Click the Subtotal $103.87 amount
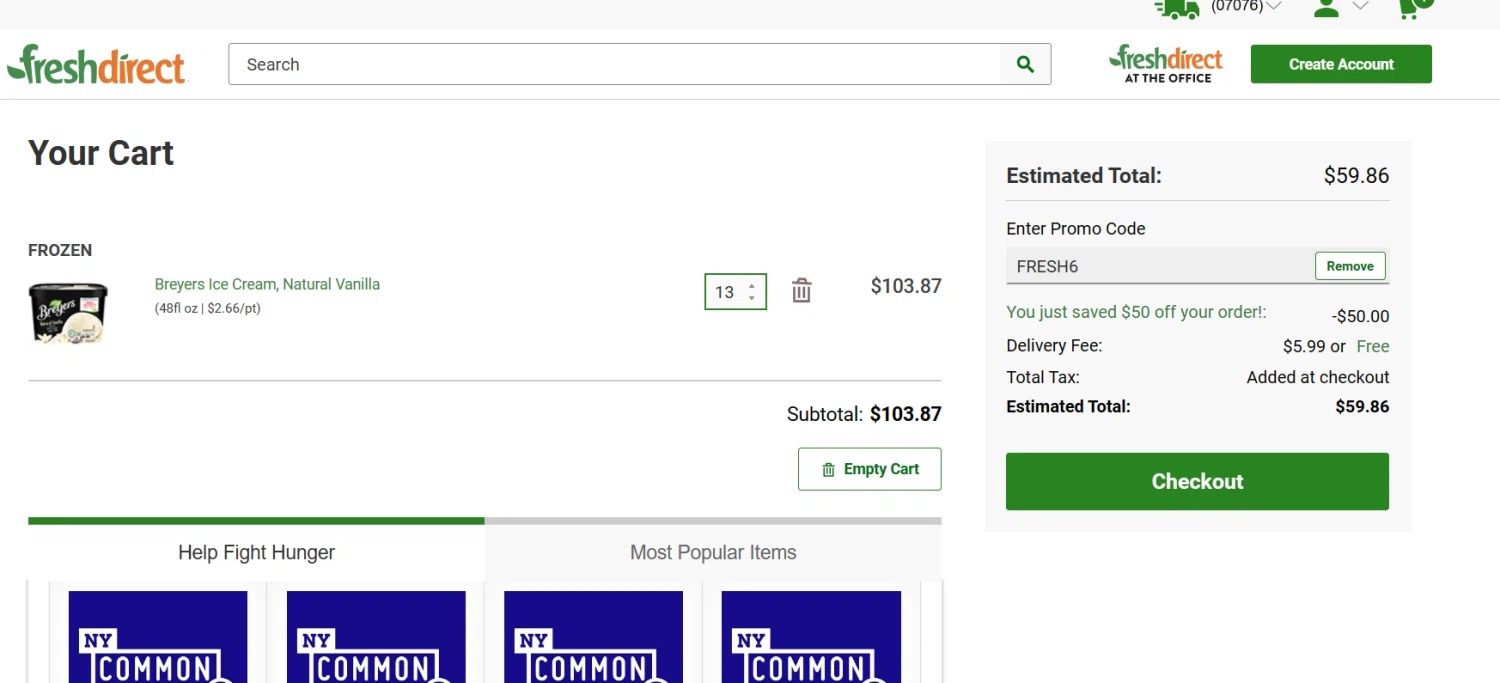Image resolution: width=1500 pixels, height=683 pixels. pyautogui.click(x=905, y=414)
